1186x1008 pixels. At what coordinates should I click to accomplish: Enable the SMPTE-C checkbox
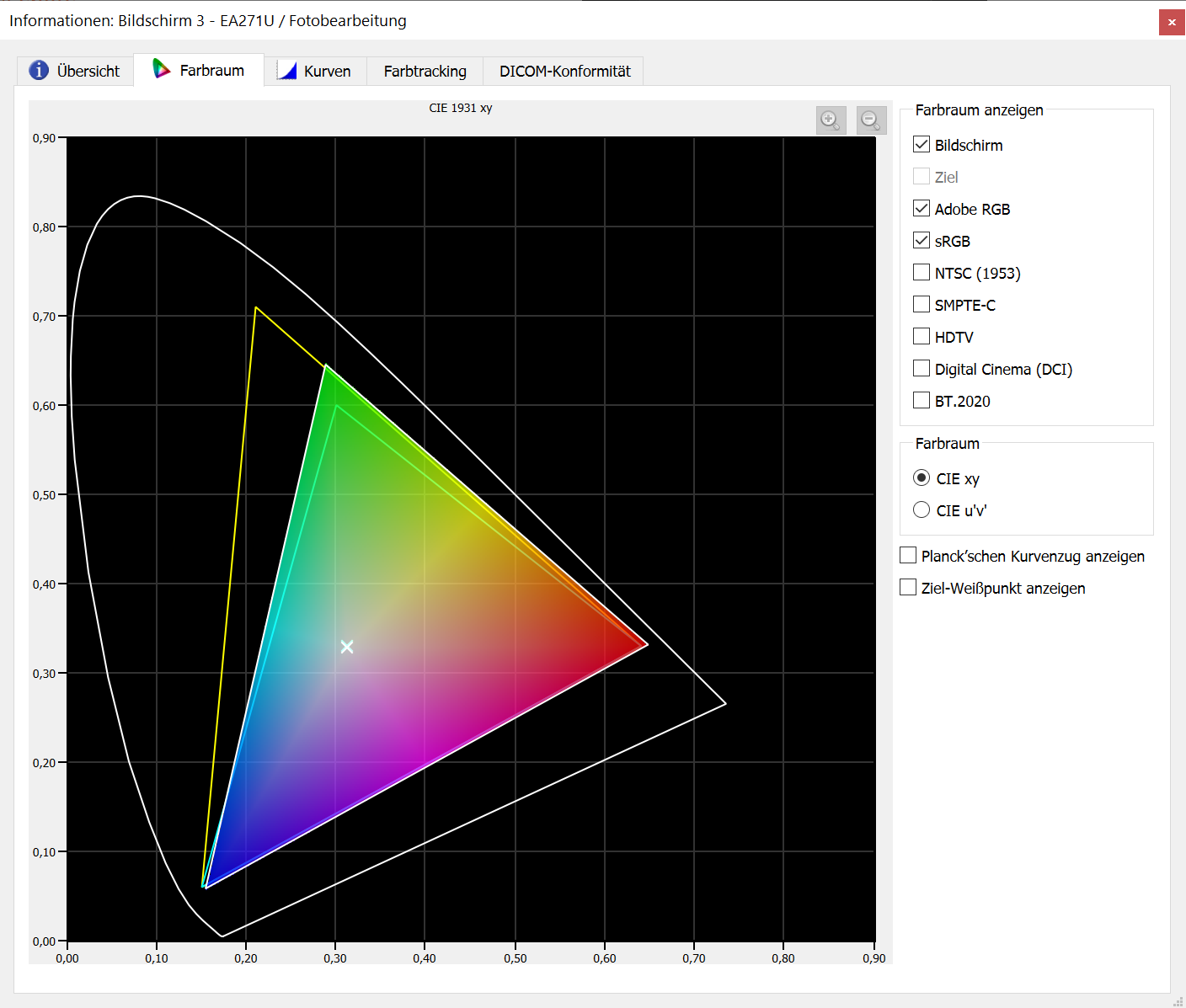(x=922, y=305)
